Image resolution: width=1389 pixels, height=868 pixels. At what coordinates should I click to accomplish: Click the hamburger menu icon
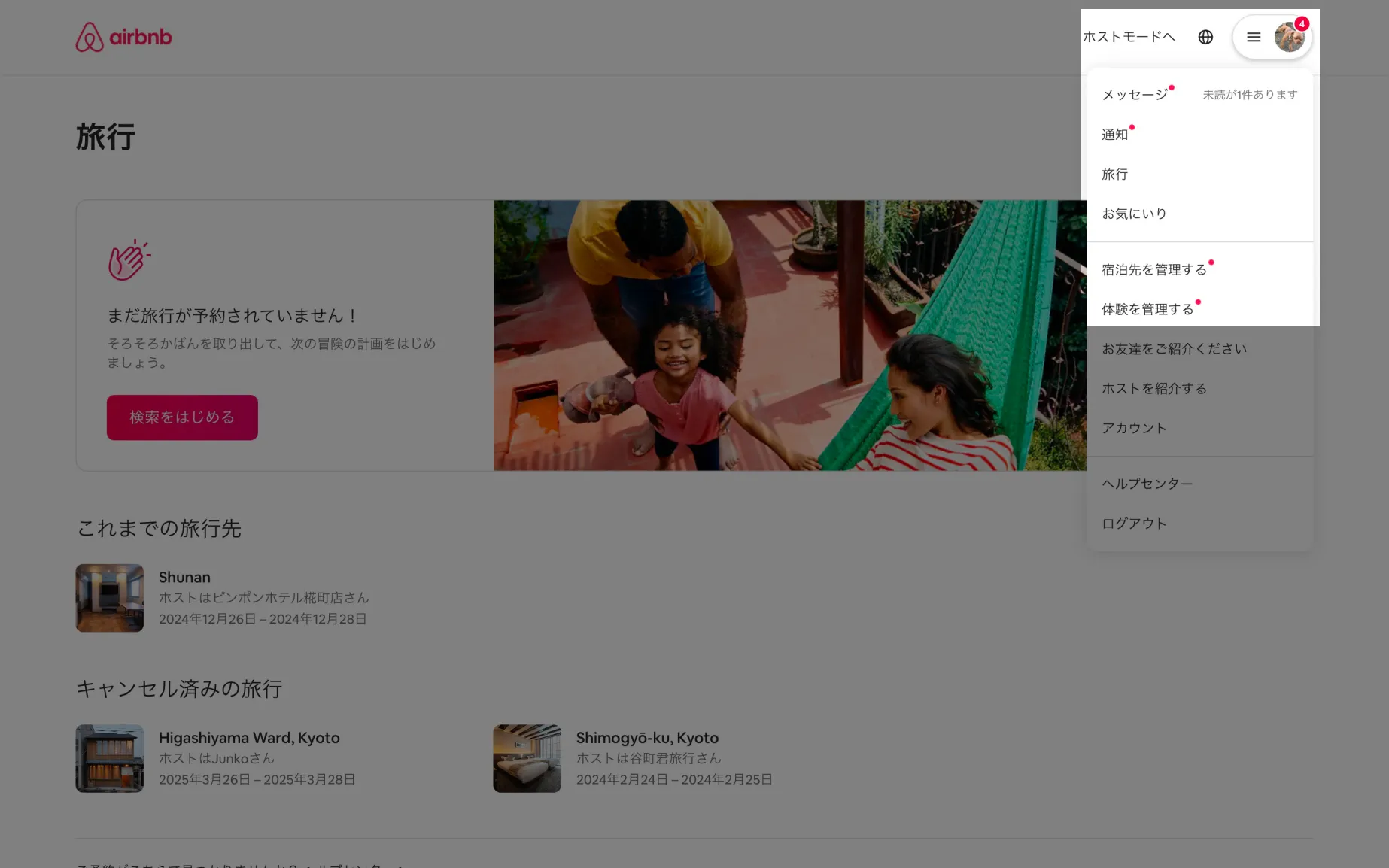click(x=1254, y=37)
